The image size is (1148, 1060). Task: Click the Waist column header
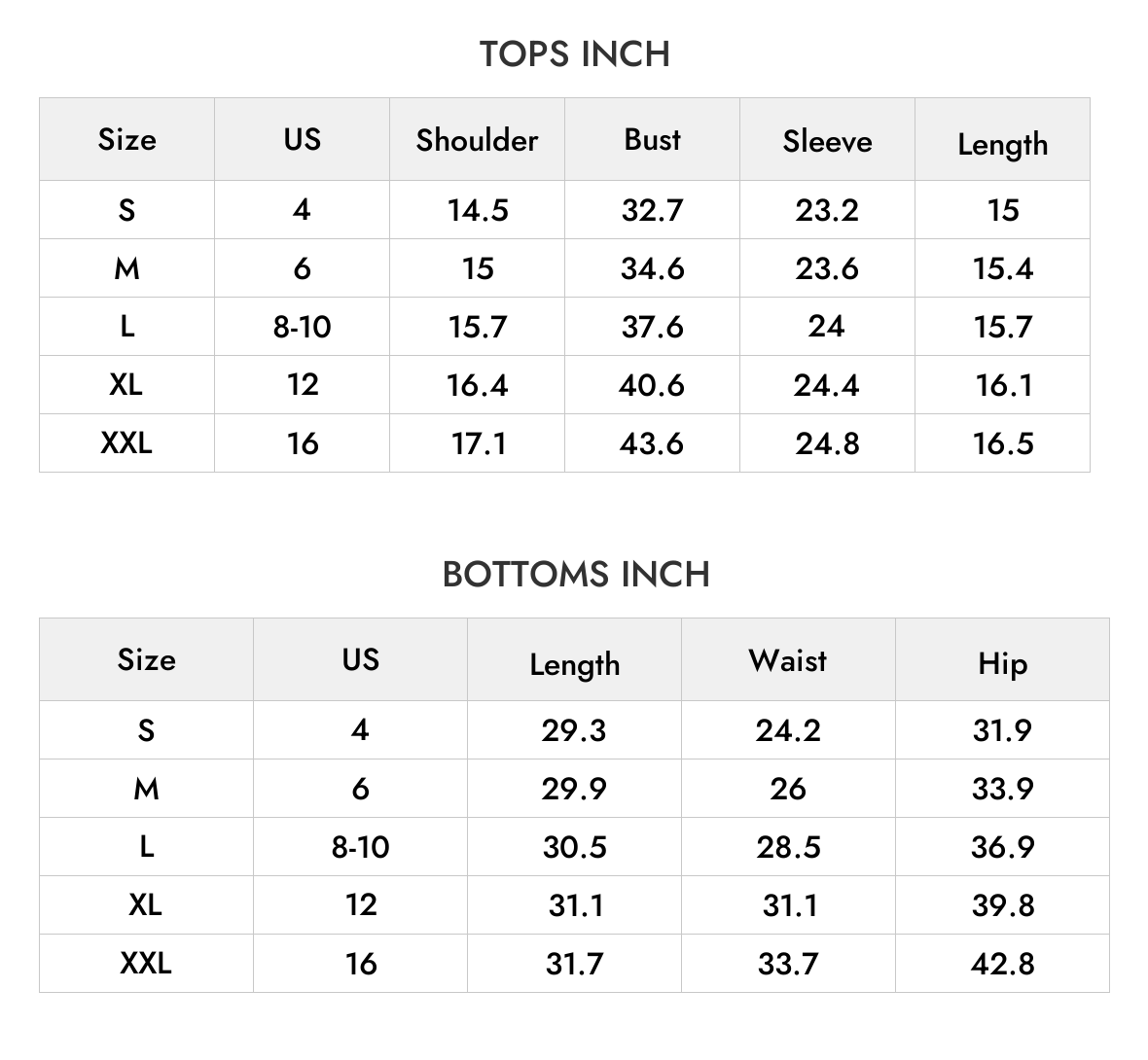[788, 660]
